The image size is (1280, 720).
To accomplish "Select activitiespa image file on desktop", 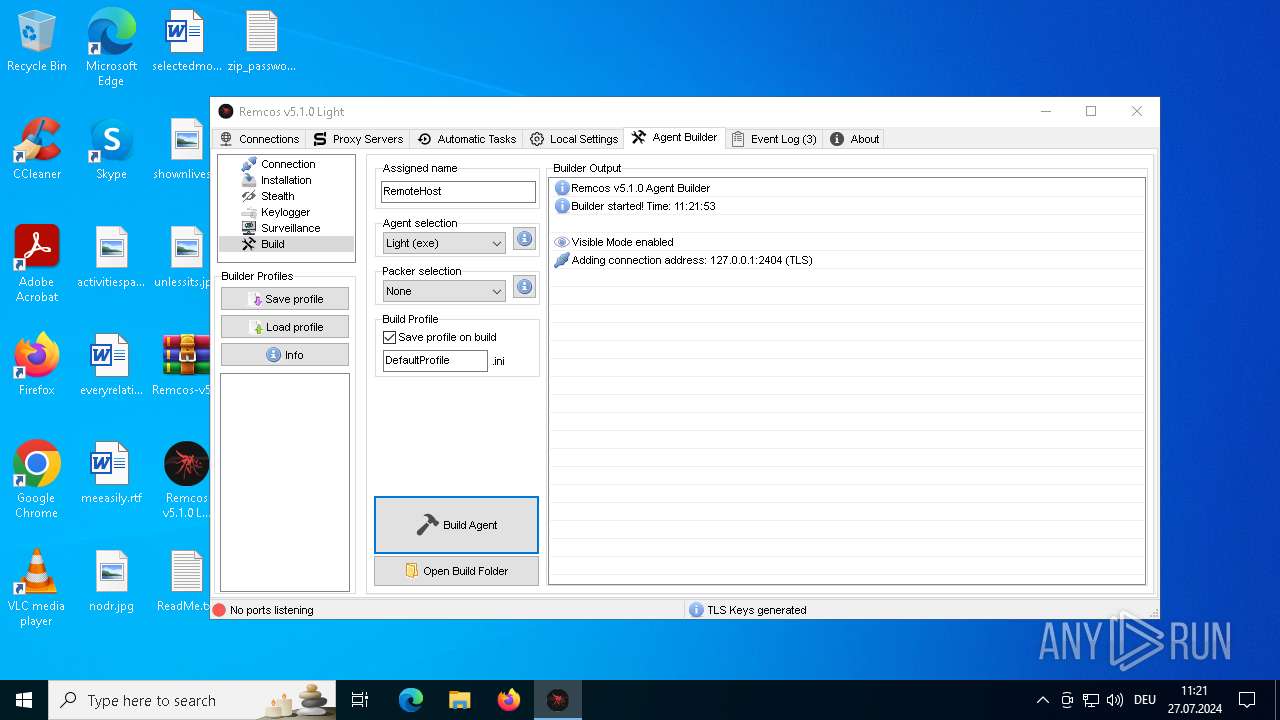I will tap(111, 257).
